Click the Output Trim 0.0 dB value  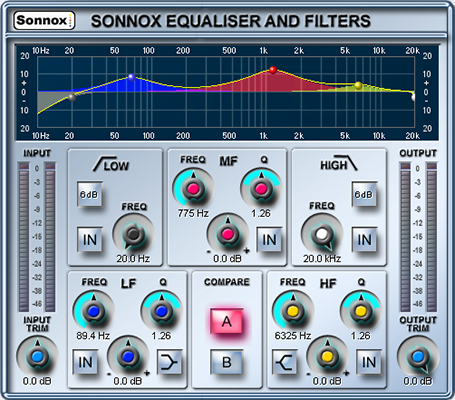coord(418,381)
